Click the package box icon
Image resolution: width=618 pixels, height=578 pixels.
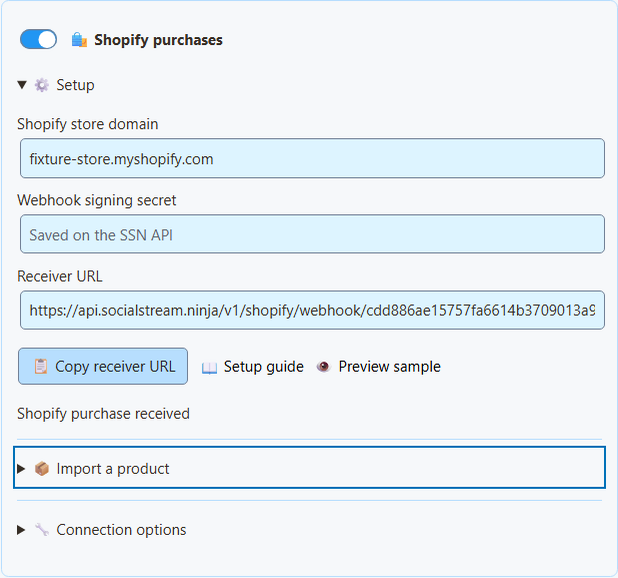(42, 468)
